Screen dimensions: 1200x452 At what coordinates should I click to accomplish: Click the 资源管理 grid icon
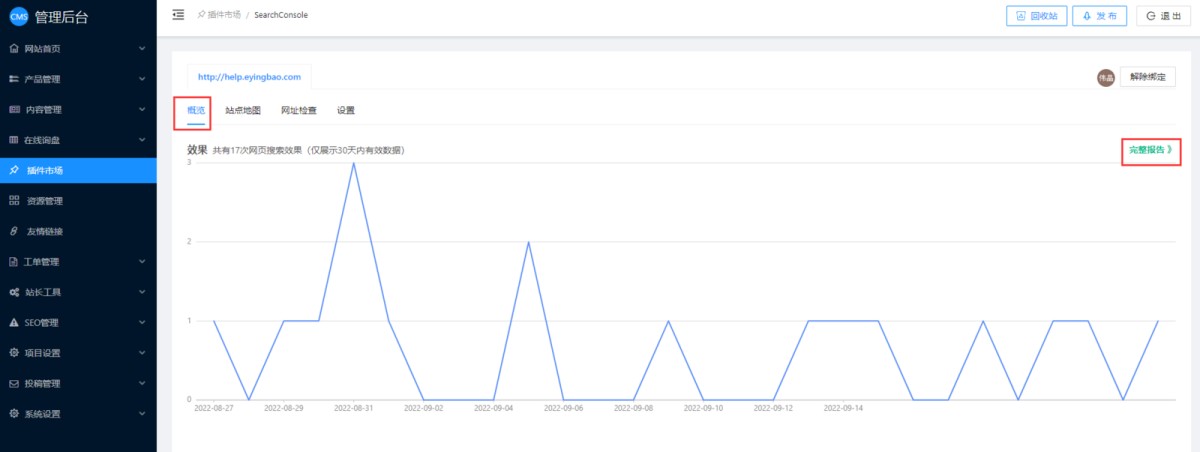(14, 201)
